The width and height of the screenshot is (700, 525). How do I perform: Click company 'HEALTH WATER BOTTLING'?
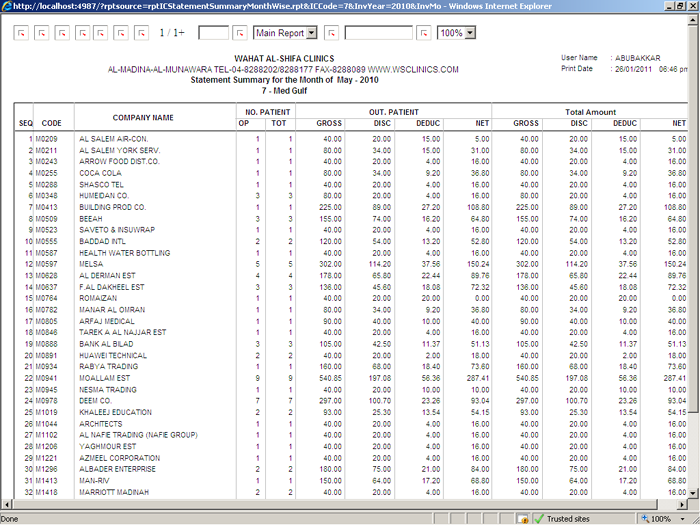point(125,253)
